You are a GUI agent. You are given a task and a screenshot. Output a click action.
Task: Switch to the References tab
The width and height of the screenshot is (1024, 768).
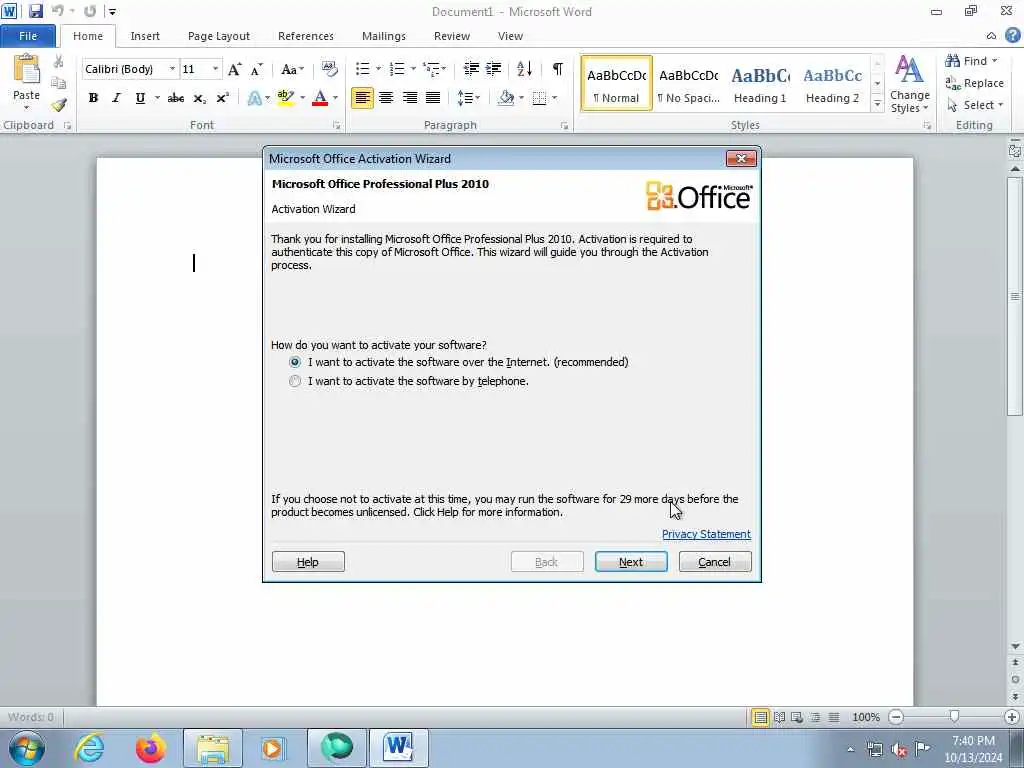click(x=306, y=36)
